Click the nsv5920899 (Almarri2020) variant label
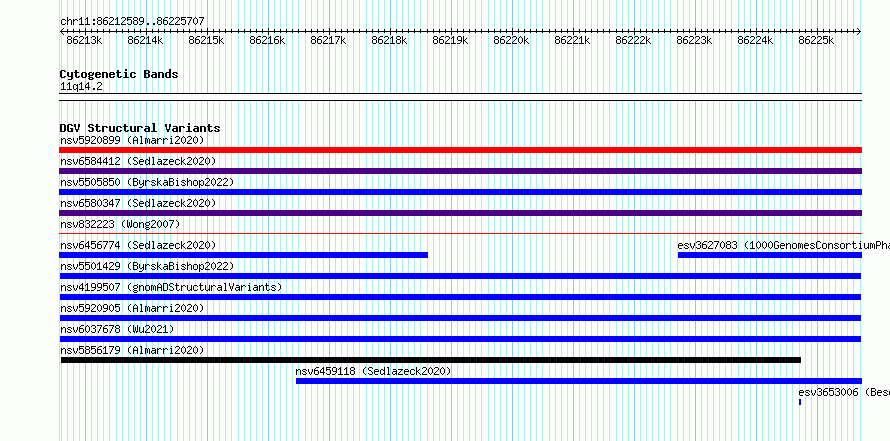 point(132,140)
